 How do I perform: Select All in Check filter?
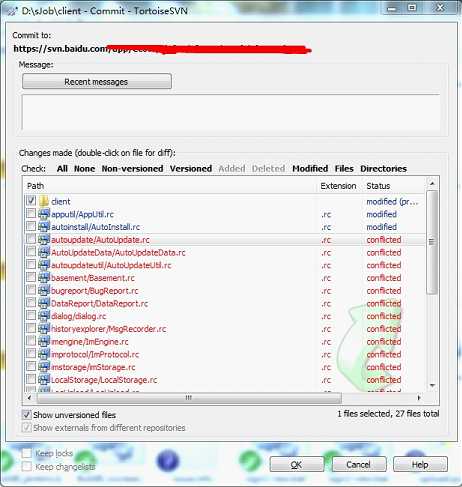click(x=62, y=169)
